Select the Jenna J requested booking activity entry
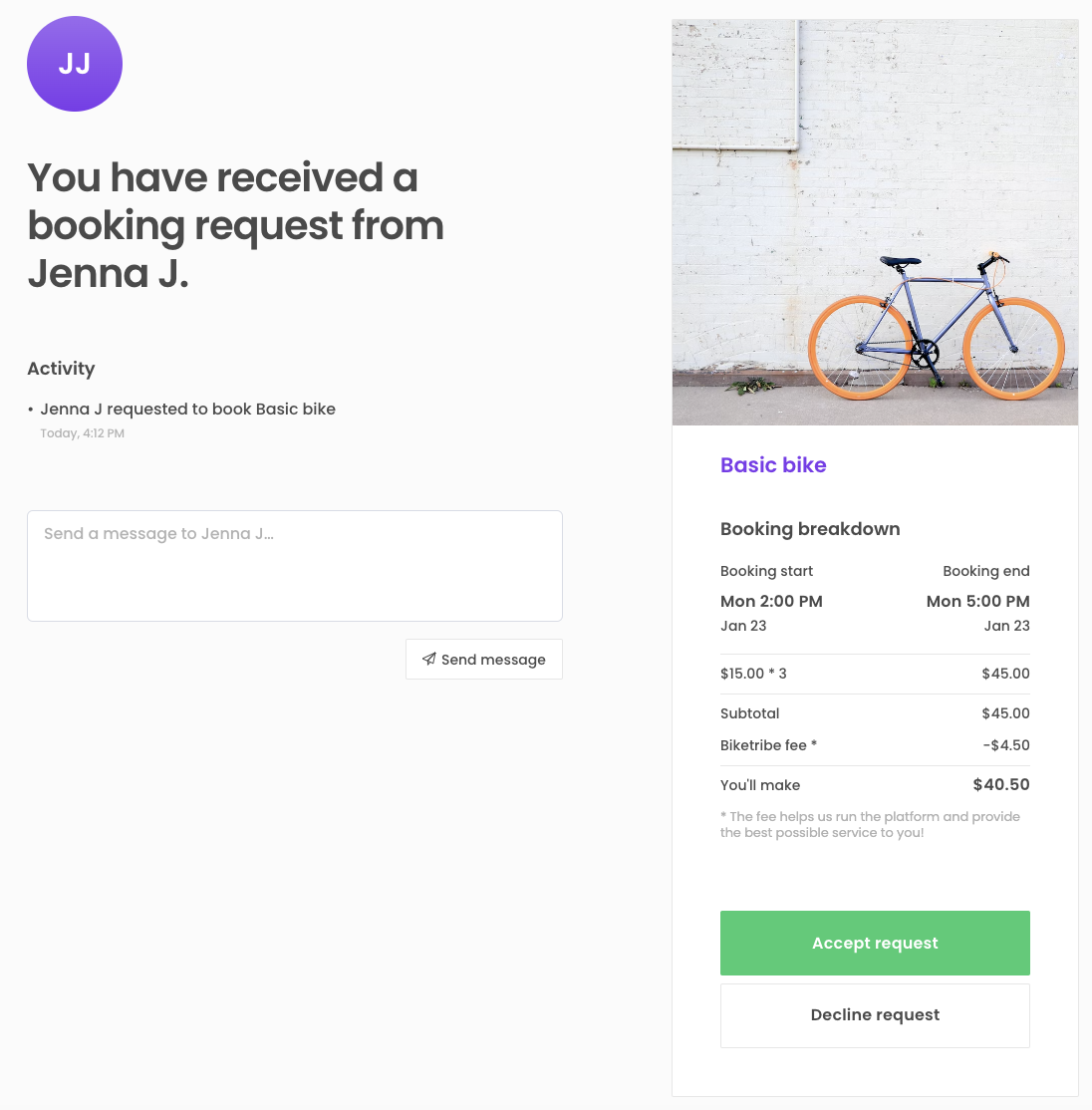Viewport: 1092px width, 1110px height. click(x=187, y=410)
